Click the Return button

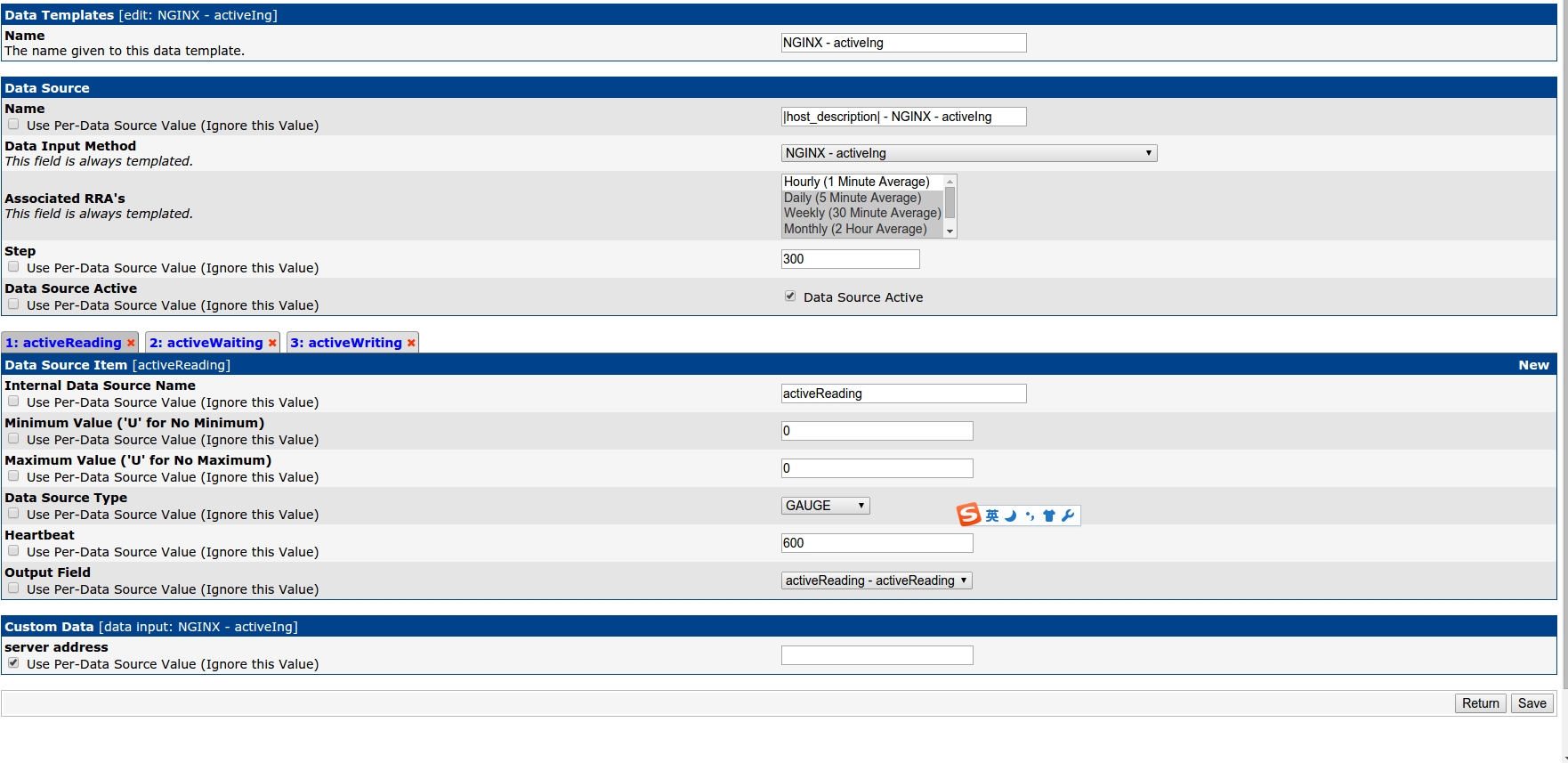click(x=1481, y=703)
